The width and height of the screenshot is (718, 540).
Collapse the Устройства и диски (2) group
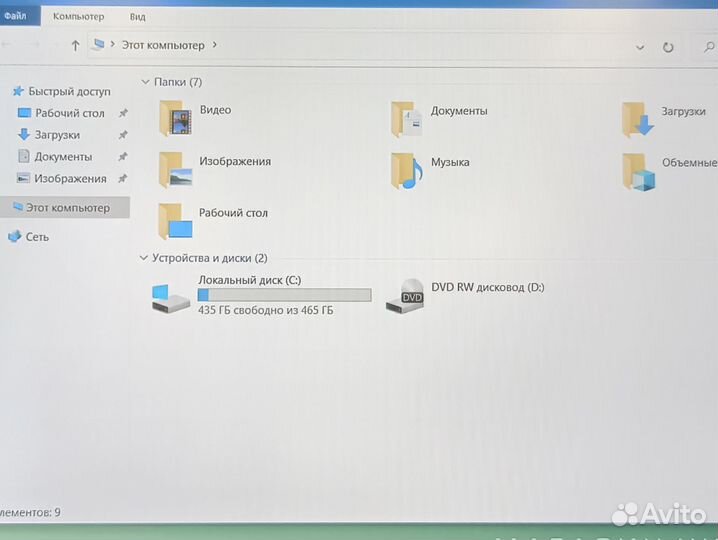(143, 258)
